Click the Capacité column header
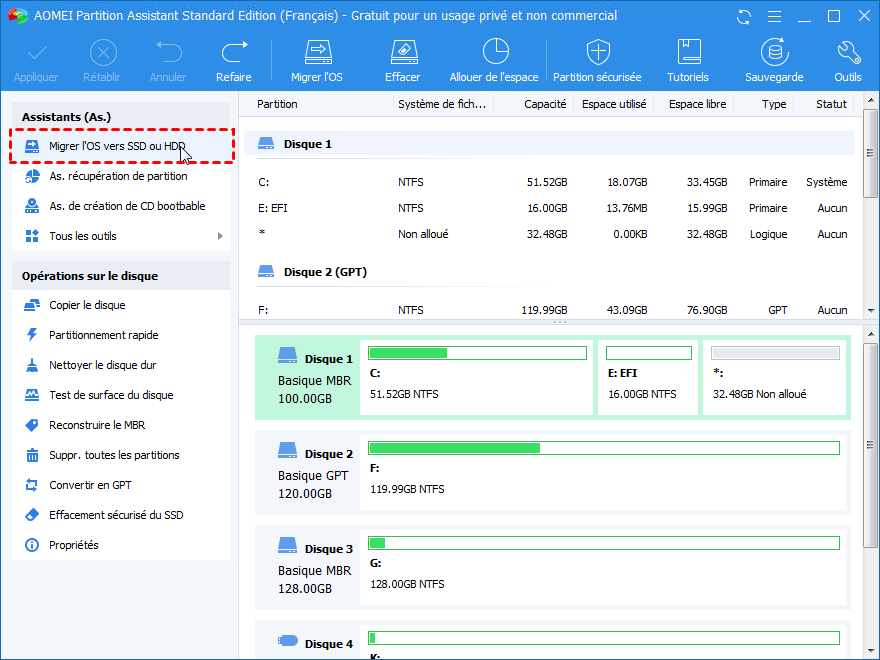Image resolution: width=880 pixels, height=660 pixels. tap(545, 104)
